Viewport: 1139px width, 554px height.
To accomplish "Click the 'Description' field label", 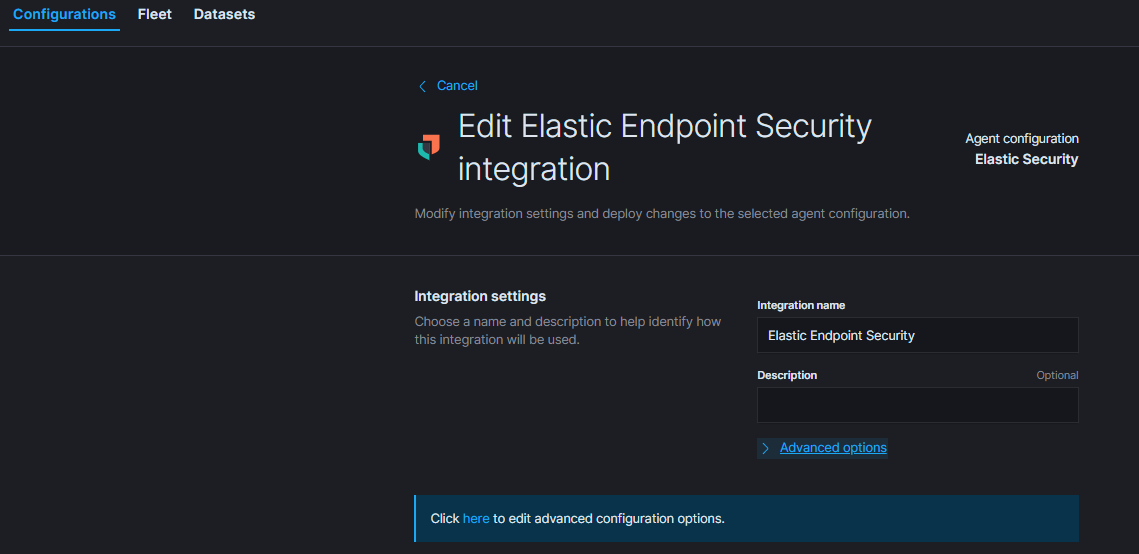I will point(787,376).
